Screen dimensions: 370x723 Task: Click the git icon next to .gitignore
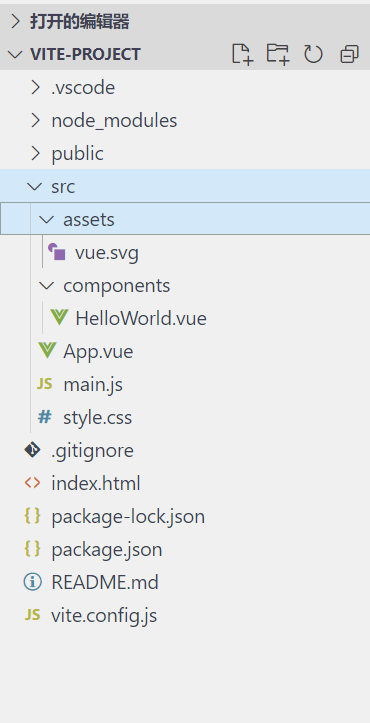pyautogui.click(x=32, y=450)
